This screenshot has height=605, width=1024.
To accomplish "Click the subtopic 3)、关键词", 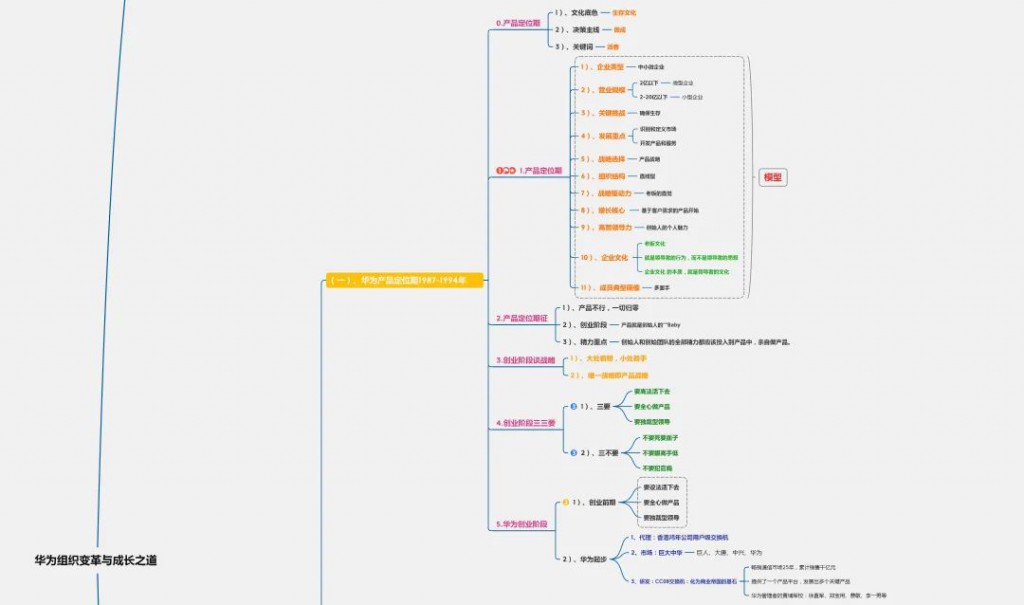I will pos(574,47).
